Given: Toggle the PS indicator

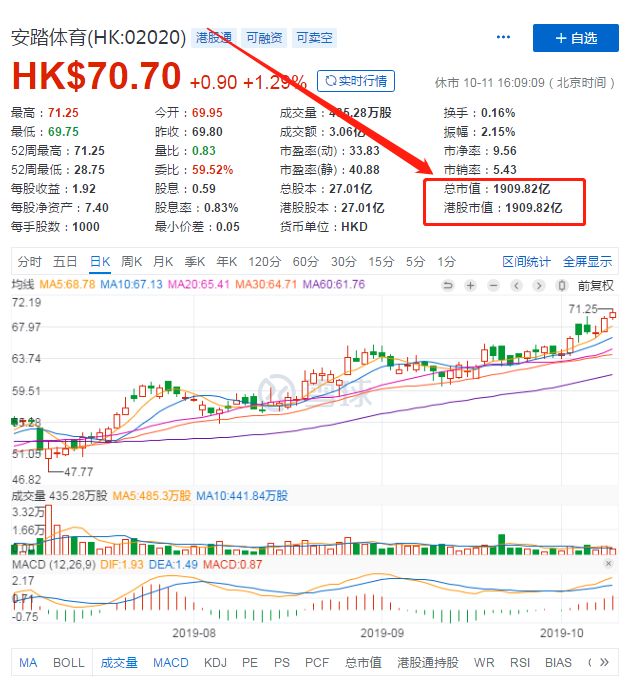Looking at the screenshot, I should [282, 663].
